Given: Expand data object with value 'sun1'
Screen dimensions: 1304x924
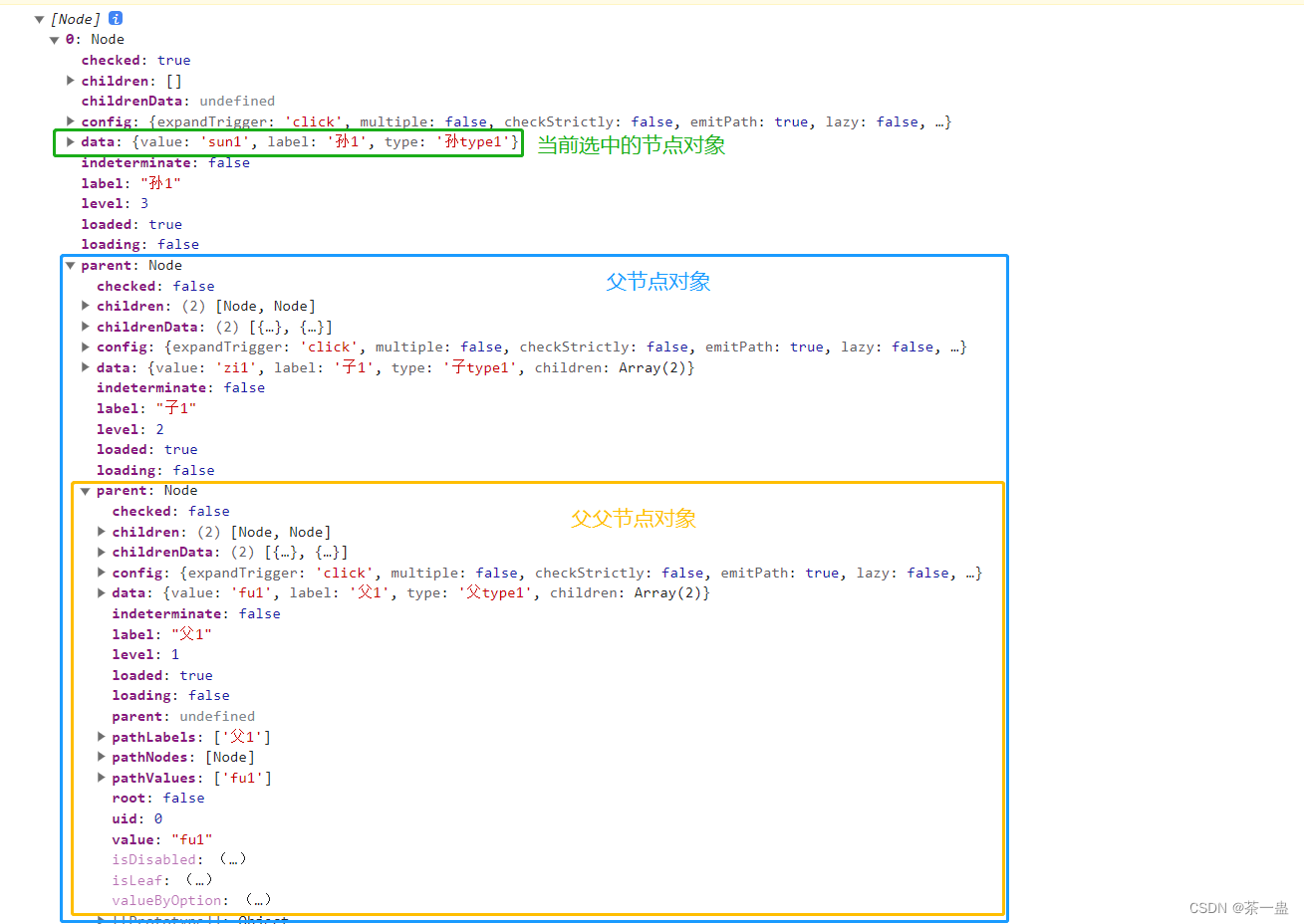Looking at the screenshot, I should tap(70, 142).
